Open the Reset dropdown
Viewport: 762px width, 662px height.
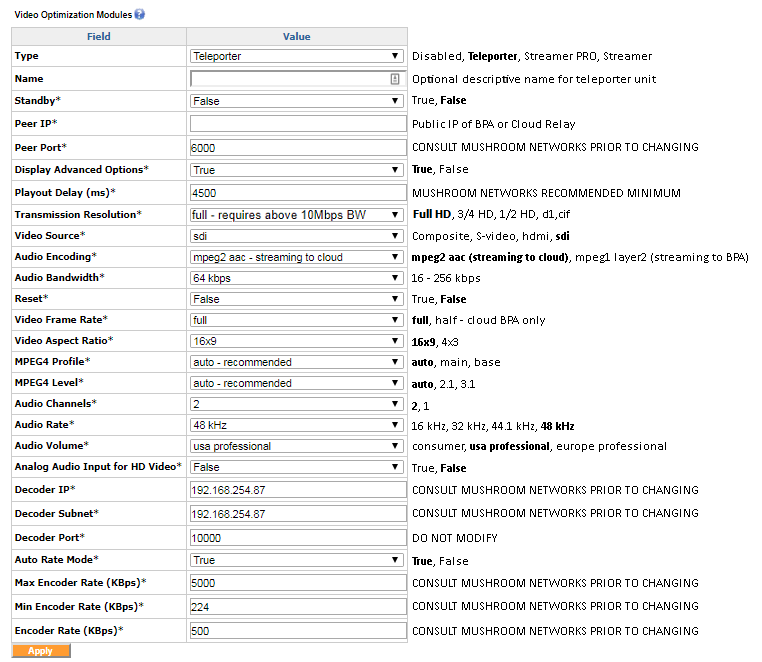coord(296,298)
